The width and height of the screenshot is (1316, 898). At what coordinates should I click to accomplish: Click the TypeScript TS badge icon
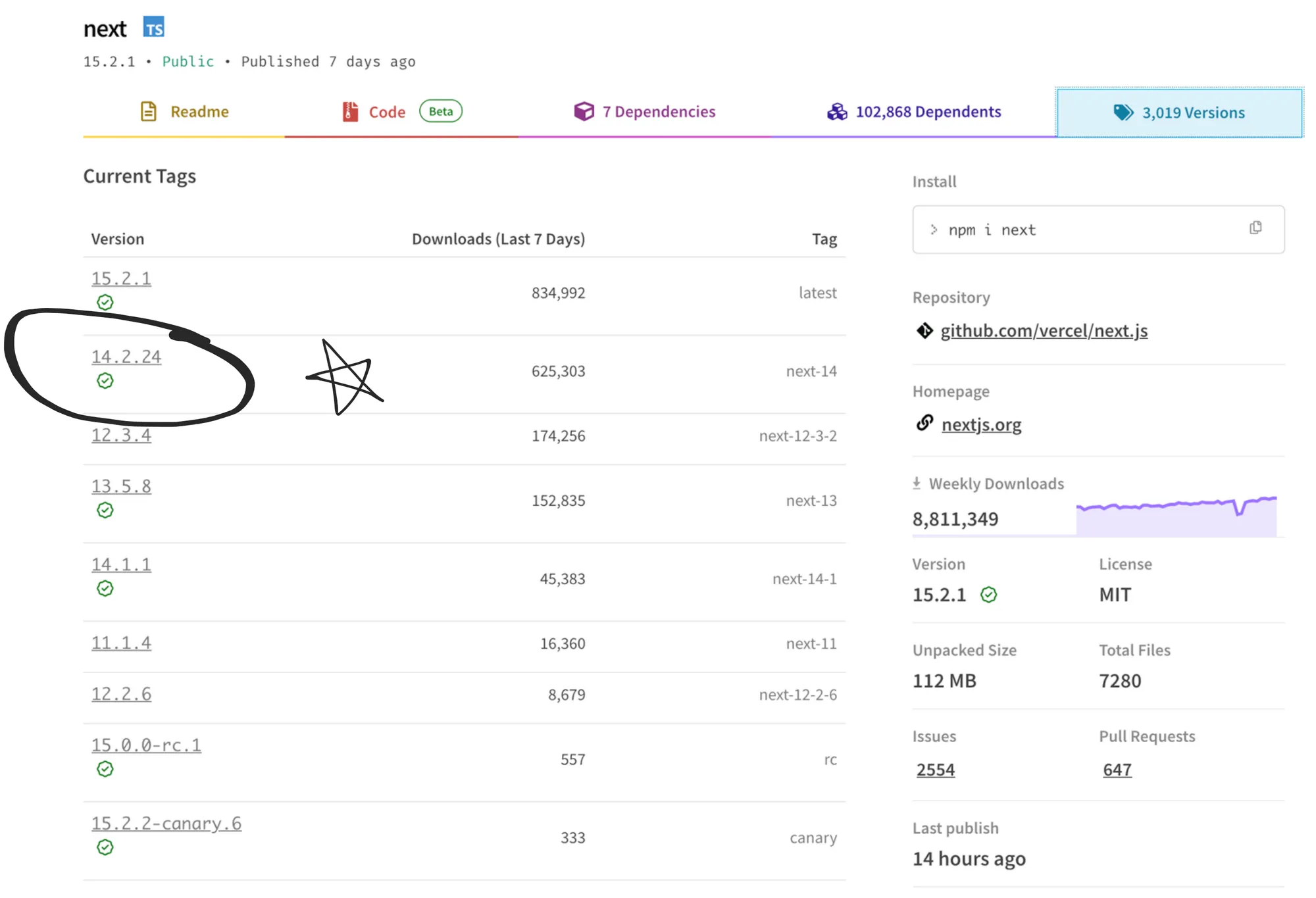pos(153,28)
